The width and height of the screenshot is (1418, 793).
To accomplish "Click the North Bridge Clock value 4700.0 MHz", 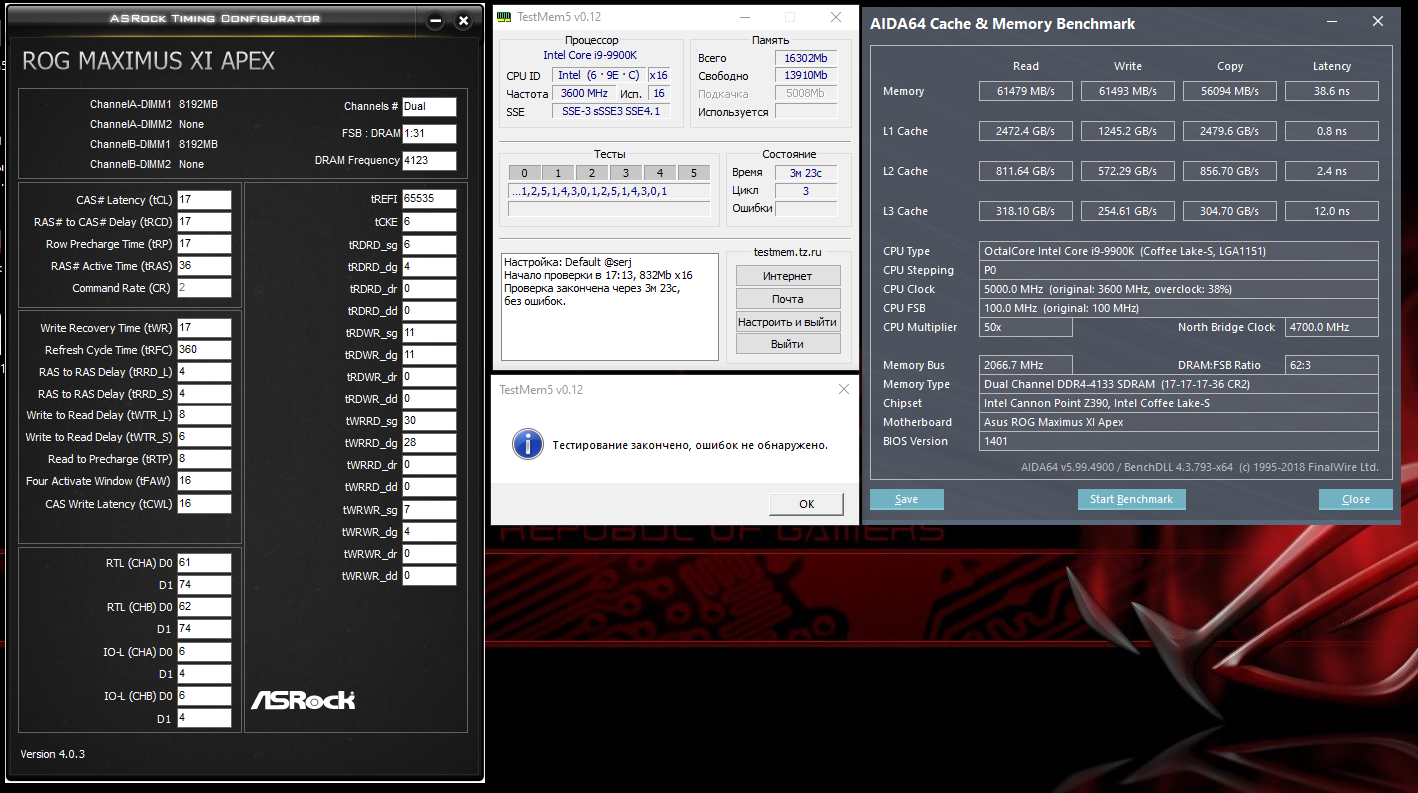I will pos(1332,327).
